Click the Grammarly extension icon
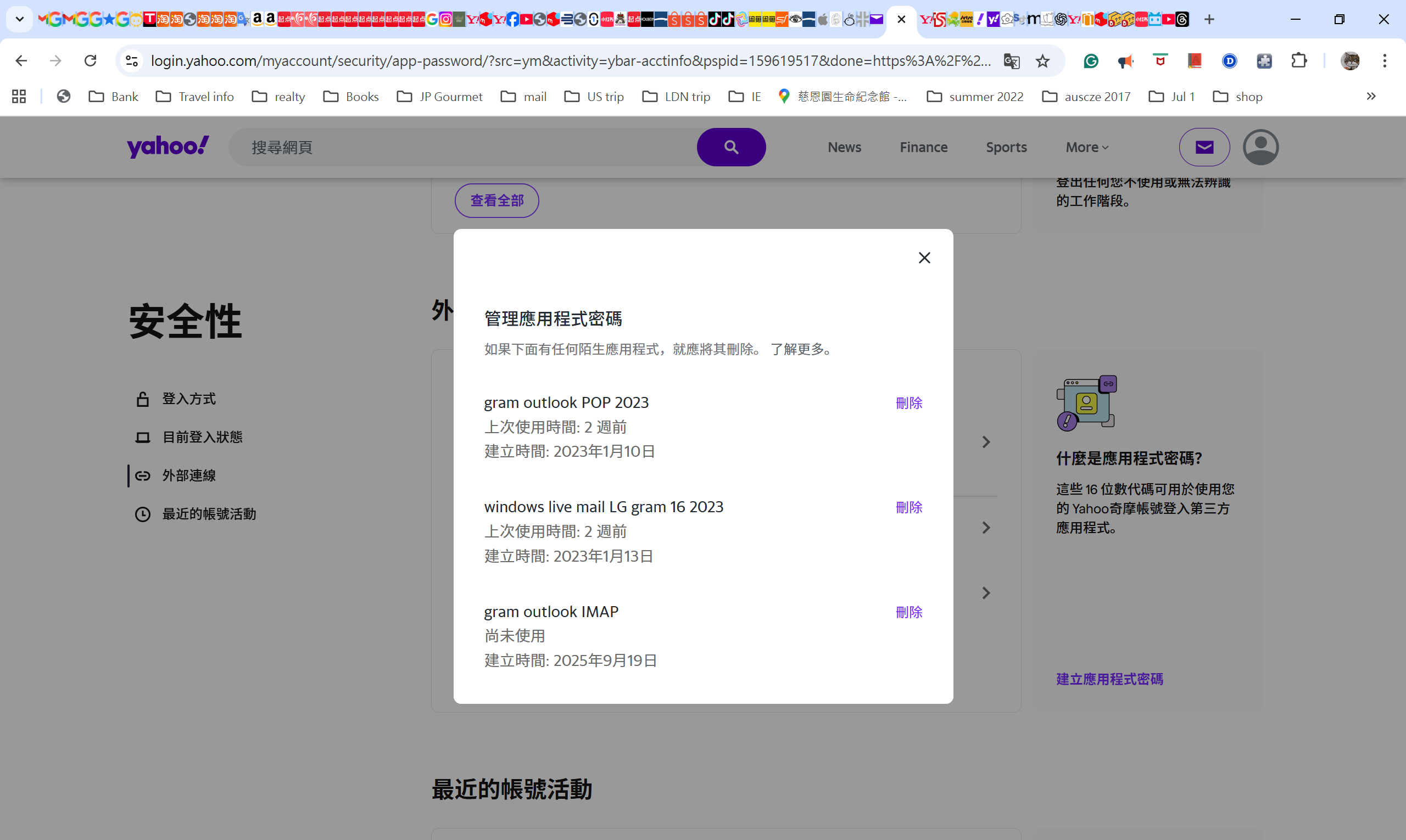Image resolution: width=1406 pixels, height=840 pixels. (1091, 61)
